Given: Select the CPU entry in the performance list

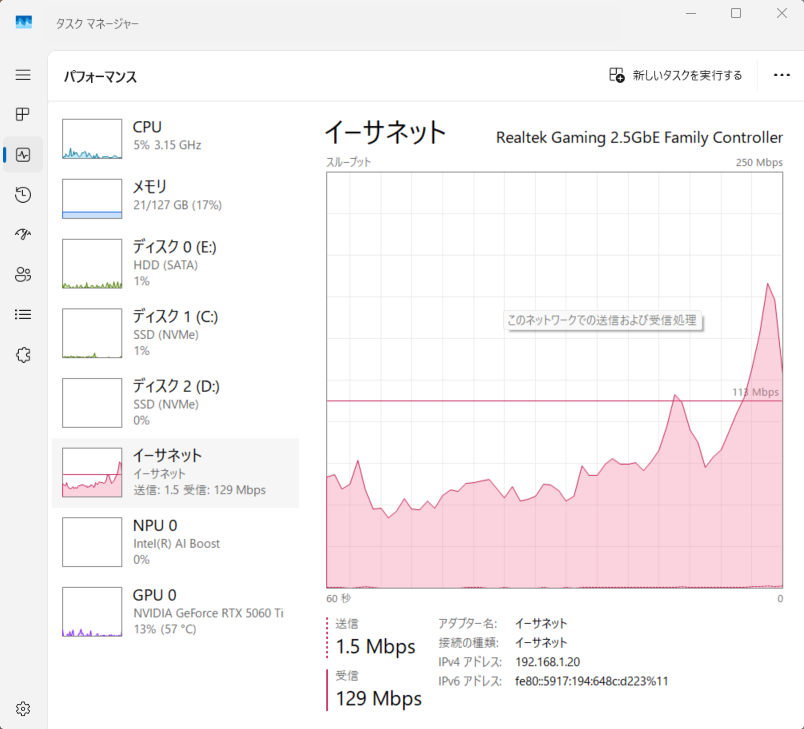Looking at the screenshot, I should [x=175, y=134].
